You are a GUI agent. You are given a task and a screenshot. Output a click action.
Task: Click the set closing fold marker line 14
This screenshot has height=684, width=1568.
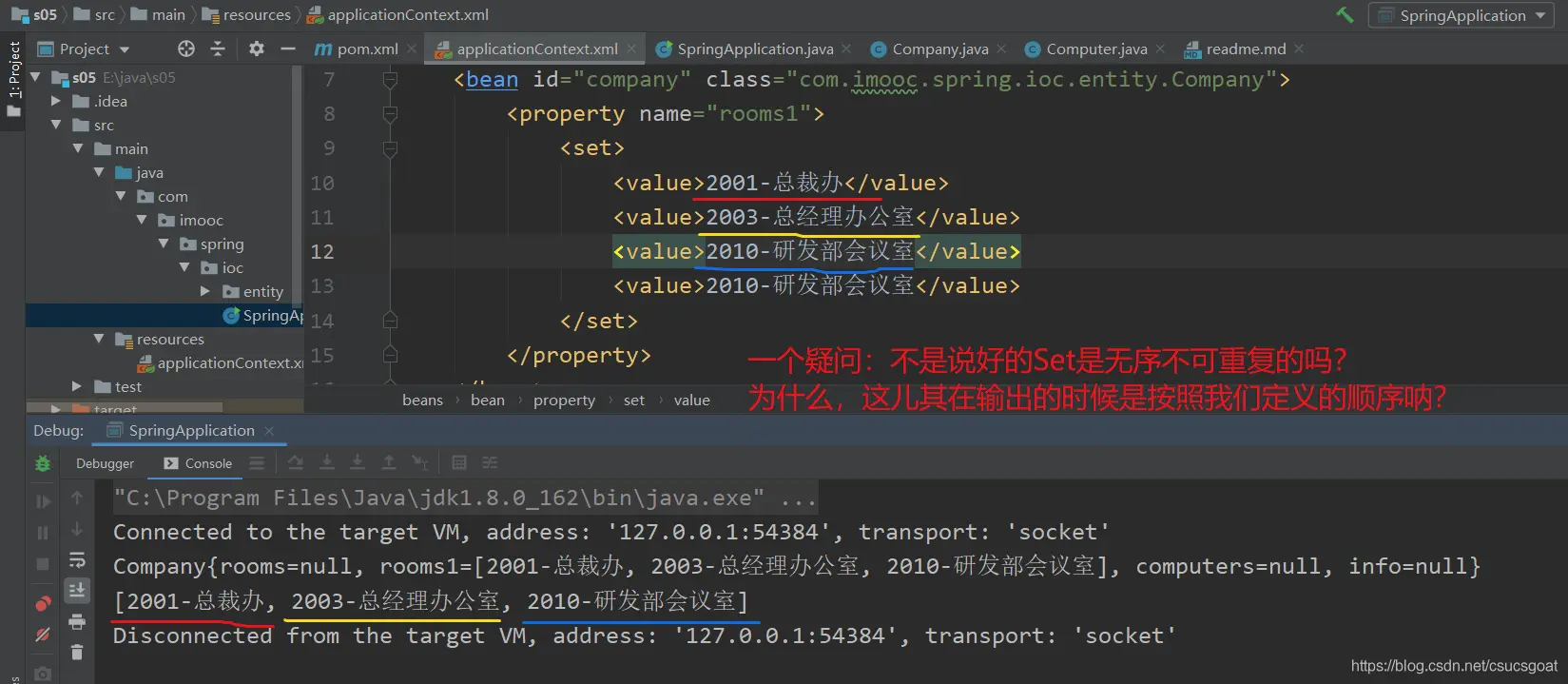click(x=390, y=321)
